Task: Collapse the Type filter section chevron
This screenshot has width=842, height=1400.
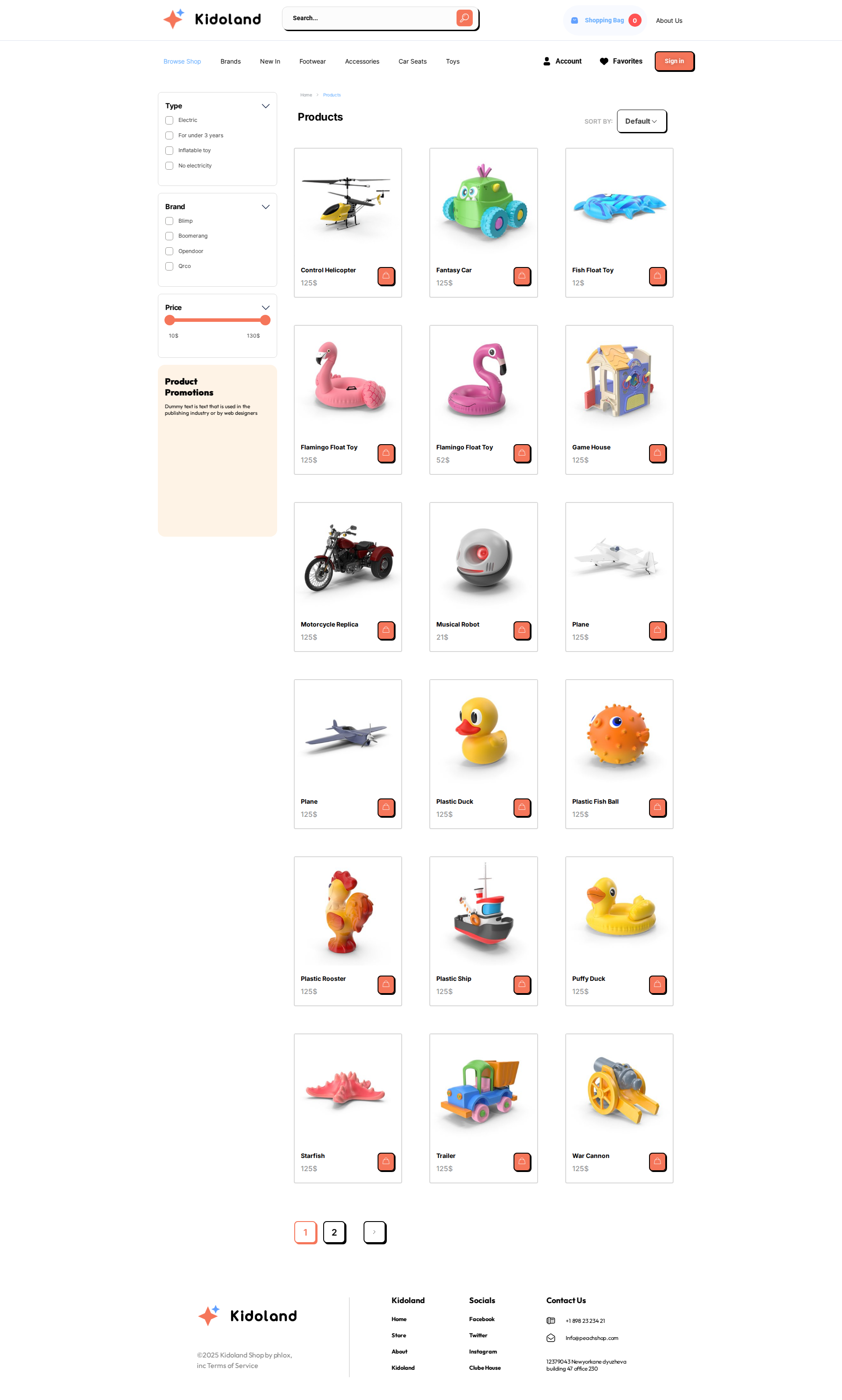Action: point(265,106)
